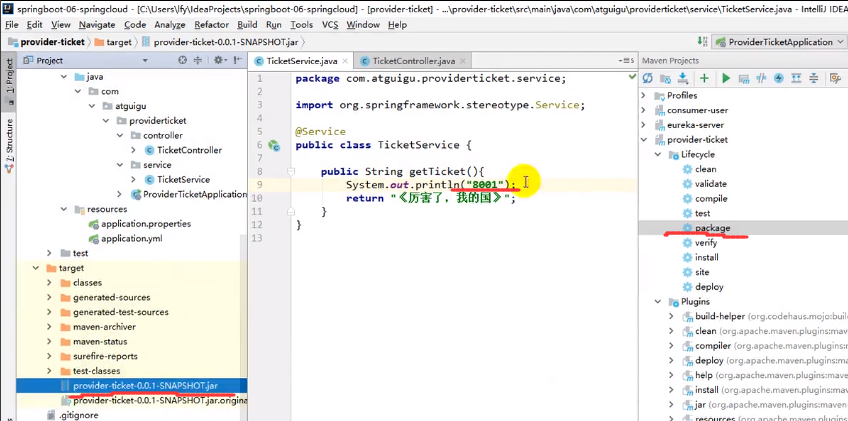Collapse the service package
Viewport: 848px width, 421px height.
coord(121,165)
